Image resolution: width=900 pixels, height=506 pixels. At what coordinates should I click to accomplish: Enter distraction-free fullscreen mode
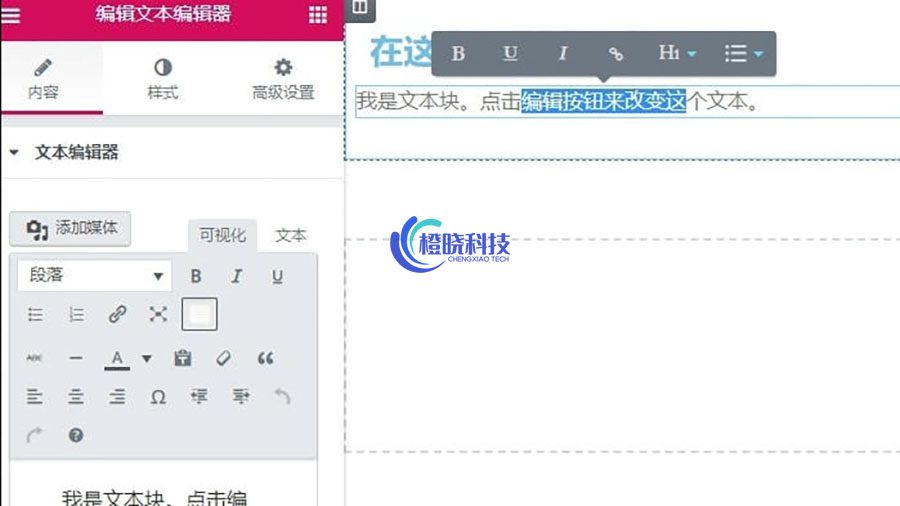(x=158, y=315)
